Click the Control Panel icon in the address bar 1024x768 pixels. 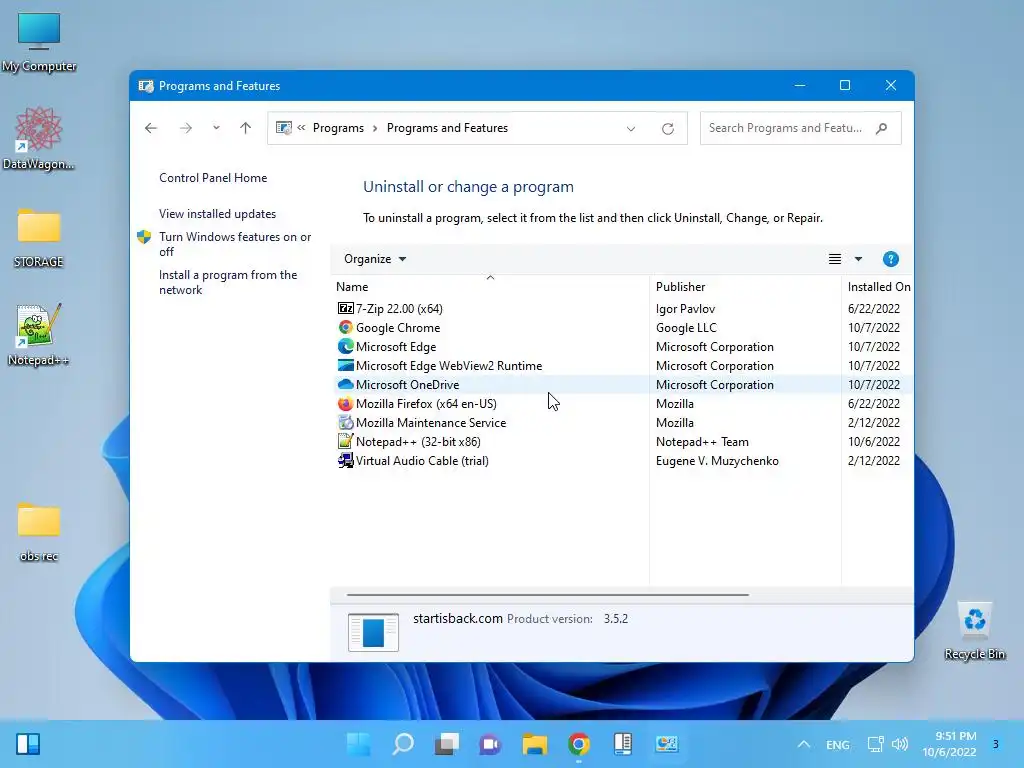tap(283, 128)
